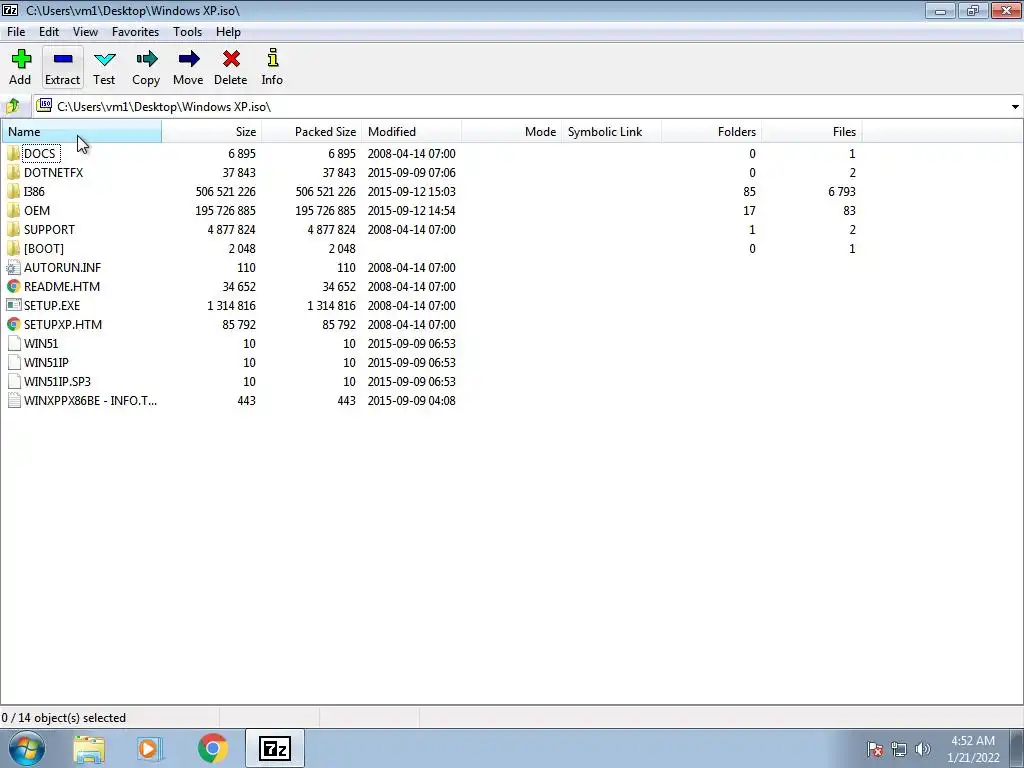This screenshot has height=768, width=1024.
Task: Sort by the Folders column header
Action: 711,131
